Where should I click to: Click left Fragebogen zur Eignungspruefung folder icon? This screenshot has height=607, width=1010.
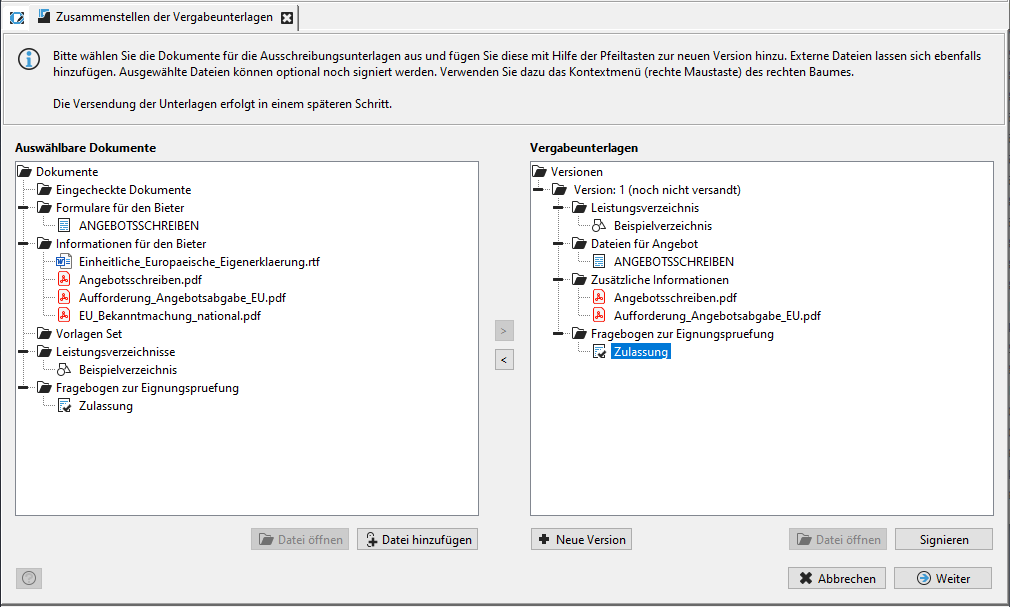coord(44,388)
